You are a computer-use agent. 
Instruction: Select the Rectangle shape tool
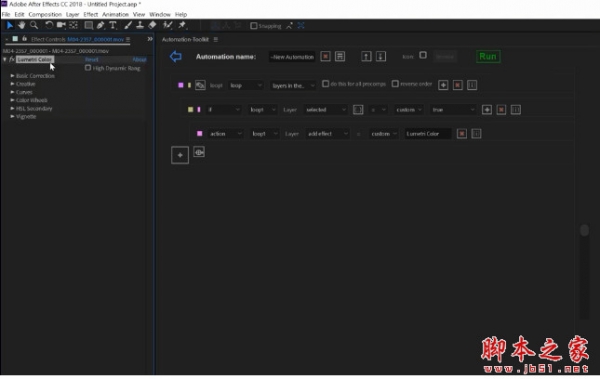[88, 25]
